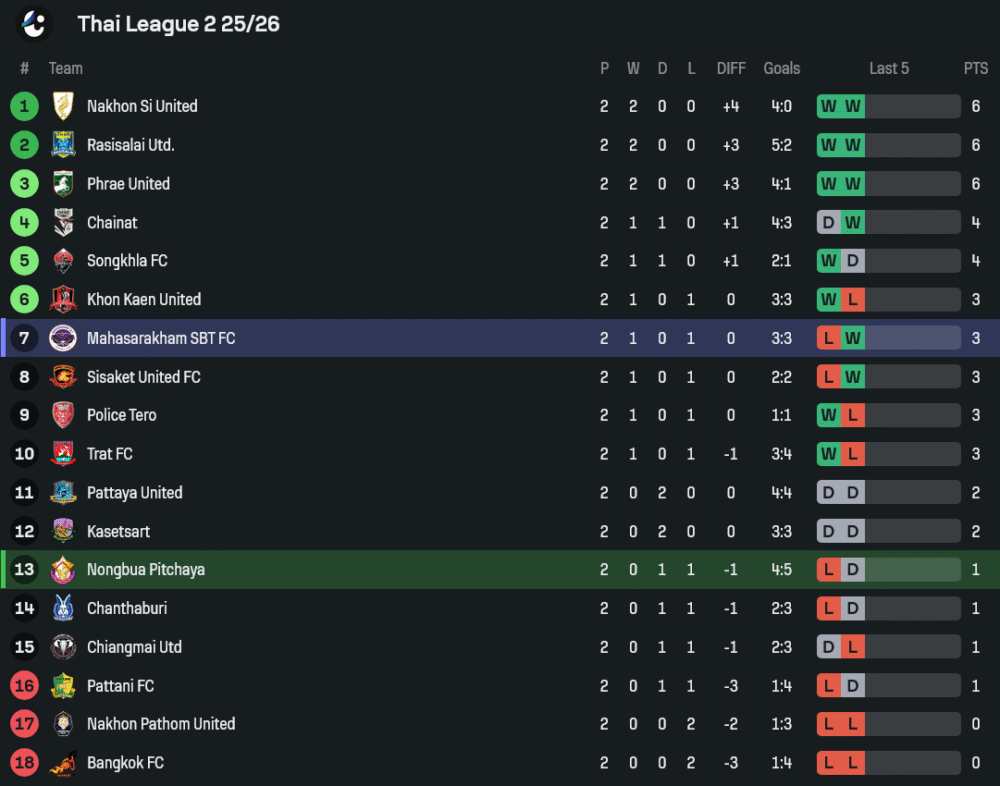Click the Chanthaburi rabbit crest
This screenshot has height=786, width=1000.
[63, 608]
